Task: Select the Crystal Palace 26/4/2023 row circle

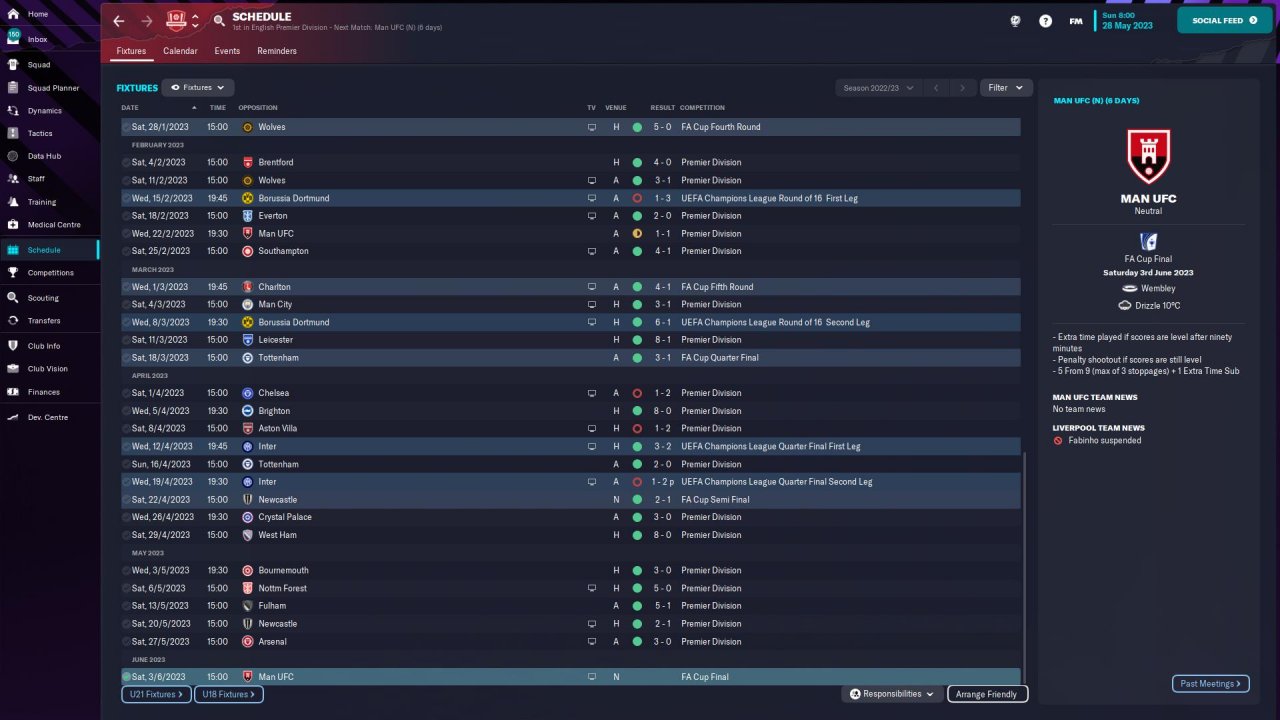Action: click(x=127, y=518)
